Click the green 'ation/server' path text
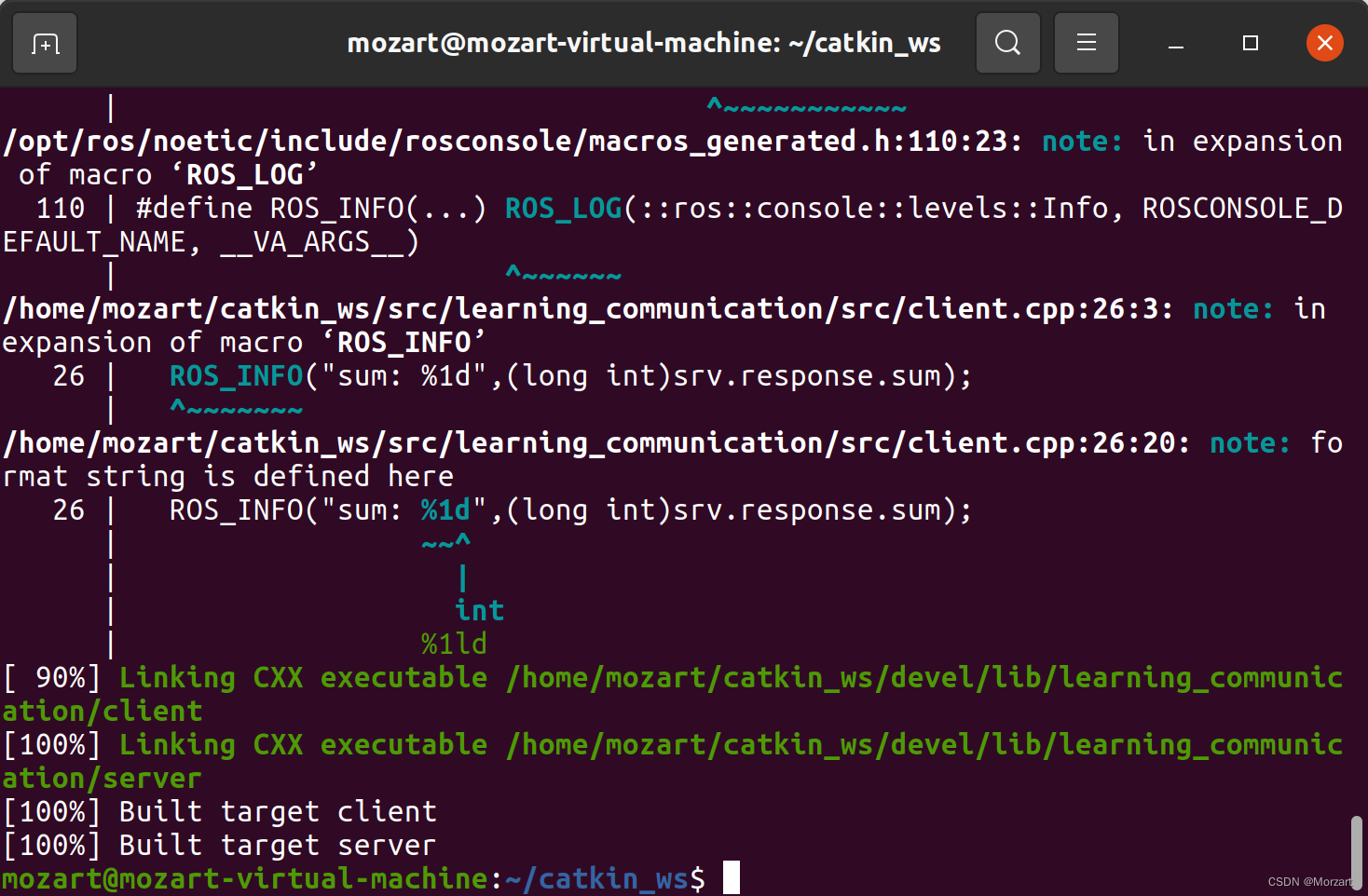Screen dimensions: 1368x896 tap(103, 779)
